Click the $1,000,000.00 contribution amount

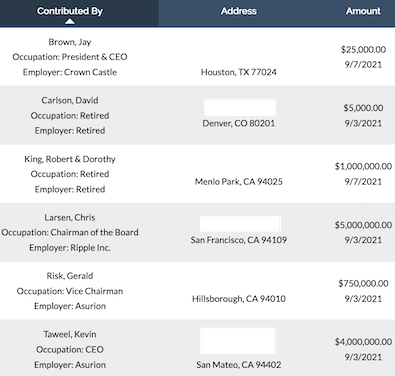(x=363, y=166)
